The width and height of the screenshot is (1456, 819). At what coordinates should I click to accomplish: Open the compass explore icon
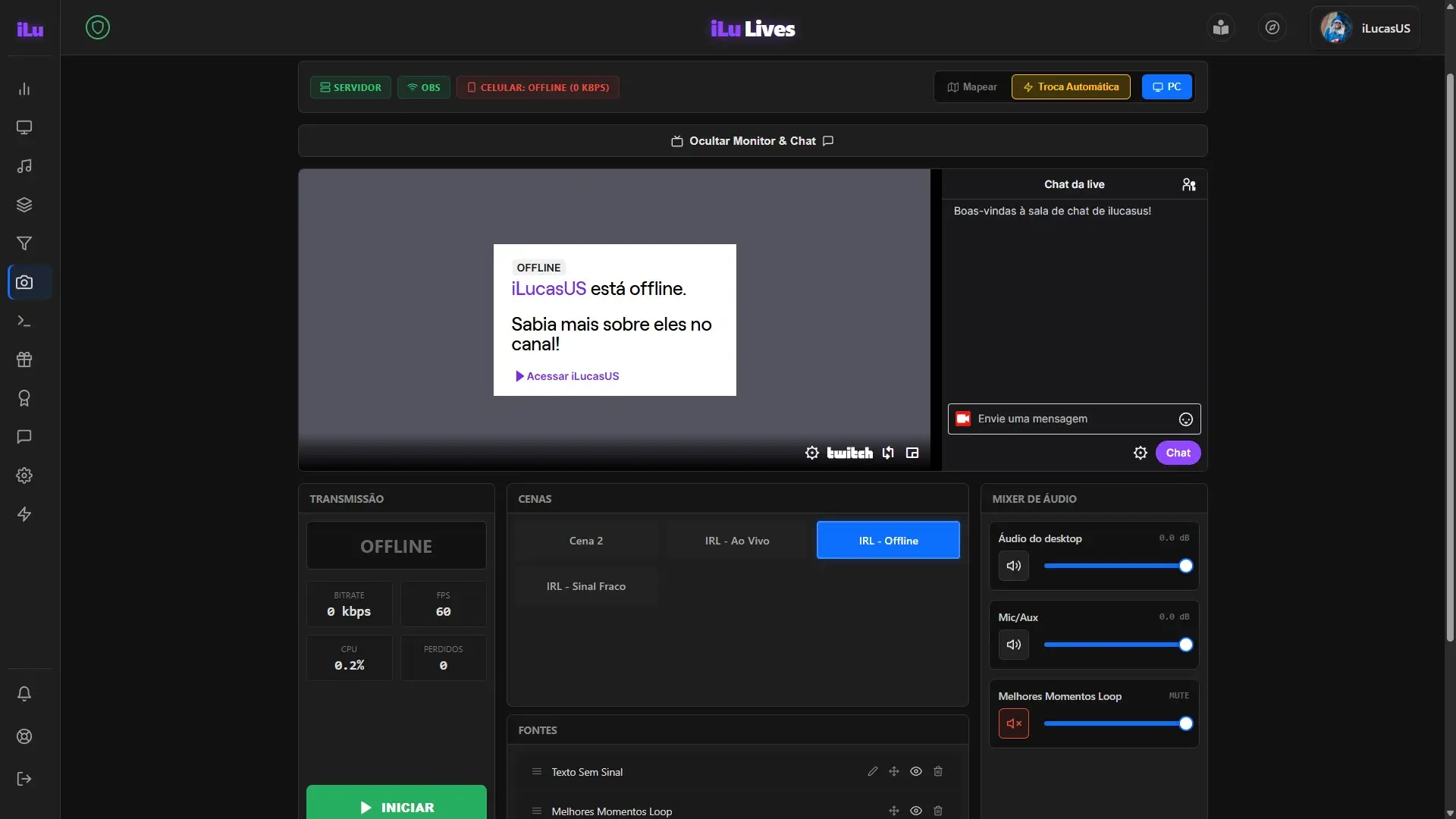(x=1272, y=28)
